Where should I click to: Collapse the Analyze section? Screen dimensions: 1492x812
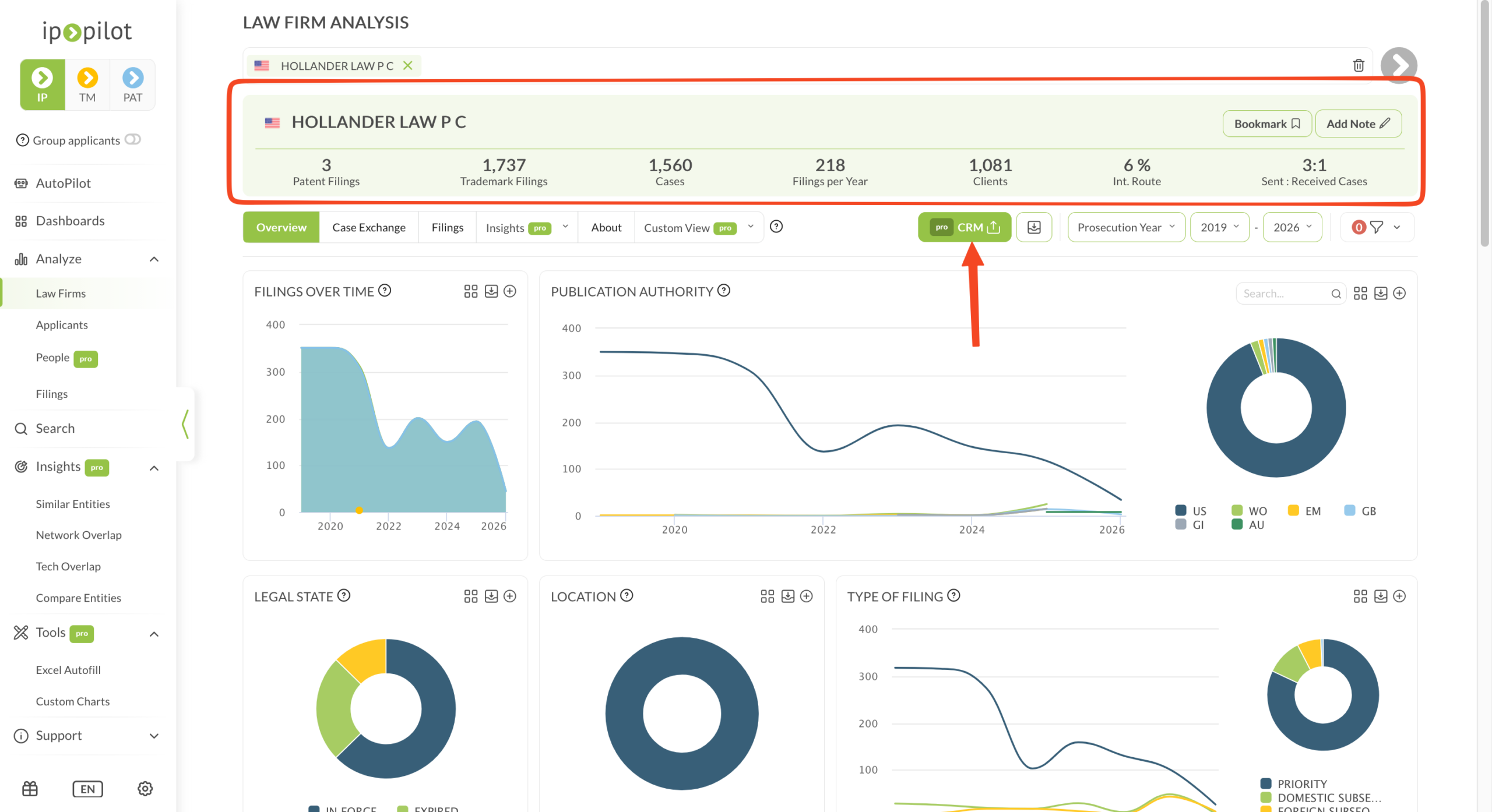pyautogui.click(x=154, y=259)
